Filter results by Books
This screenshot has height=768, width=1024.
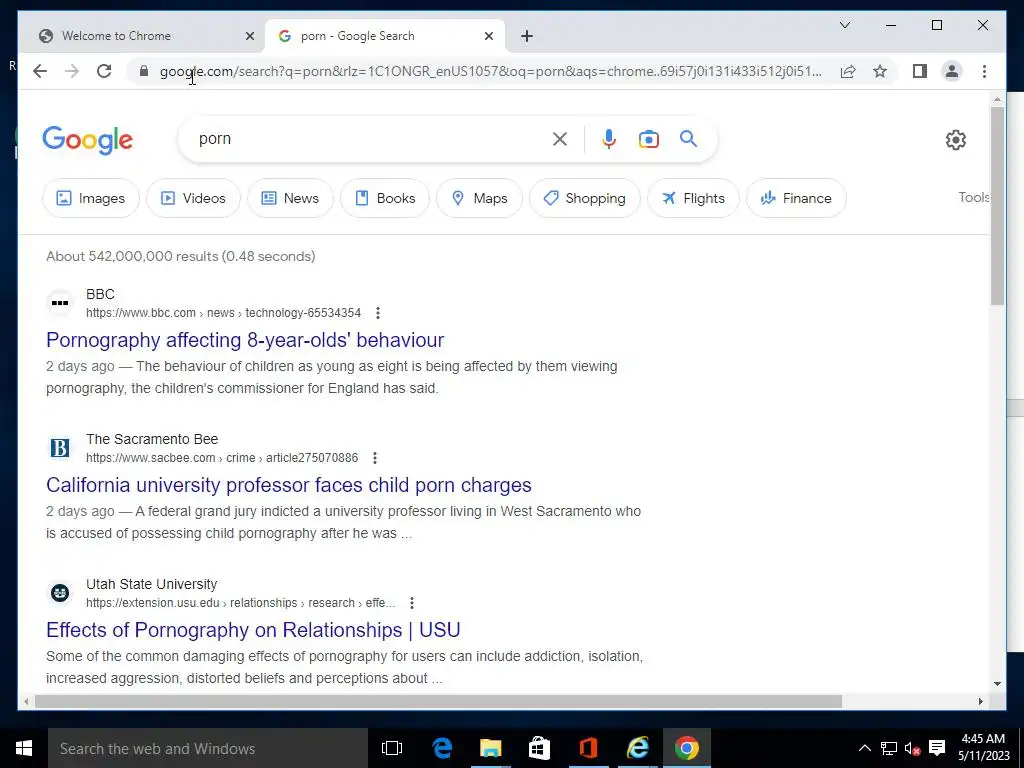[x=385, y=198]
